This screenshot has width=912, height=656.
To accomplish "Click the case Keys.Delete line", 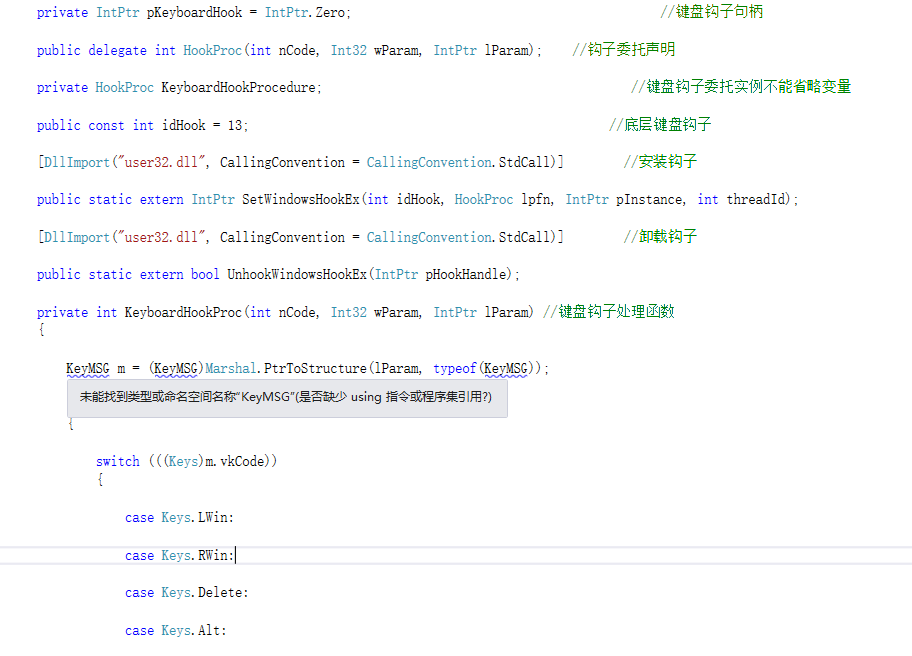I will [187, 593].
